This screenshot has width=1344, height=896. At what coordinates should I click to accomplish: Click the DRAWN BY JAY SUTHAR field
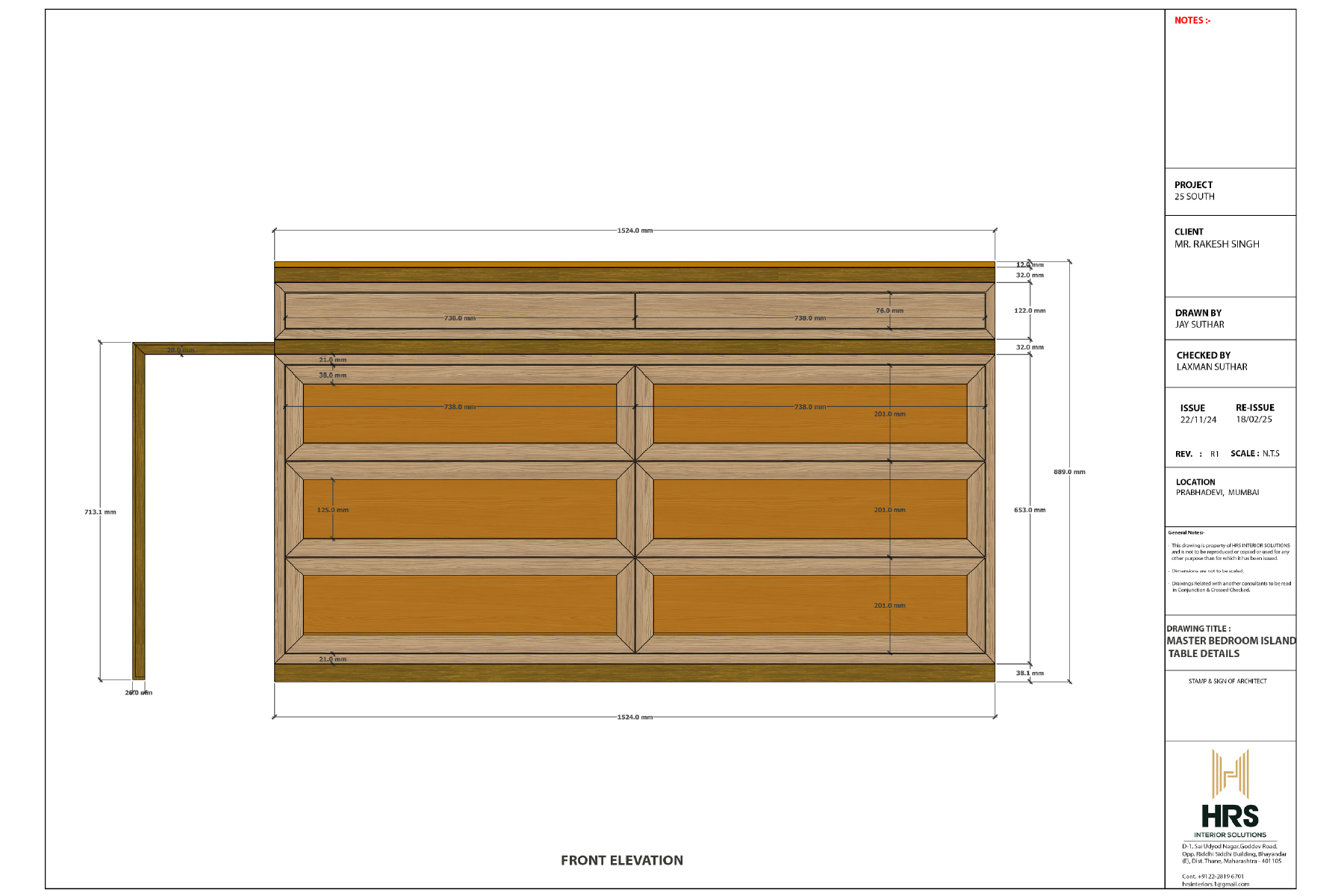coord(1200,319)
